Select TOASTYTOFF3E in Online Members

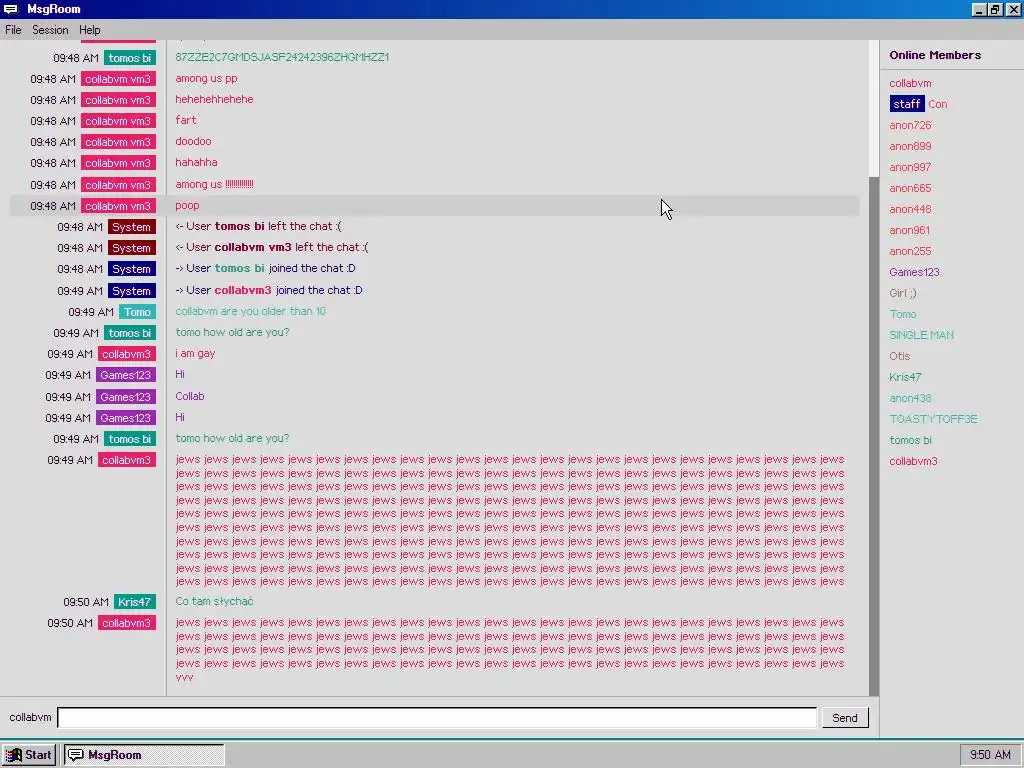[933, 419]
